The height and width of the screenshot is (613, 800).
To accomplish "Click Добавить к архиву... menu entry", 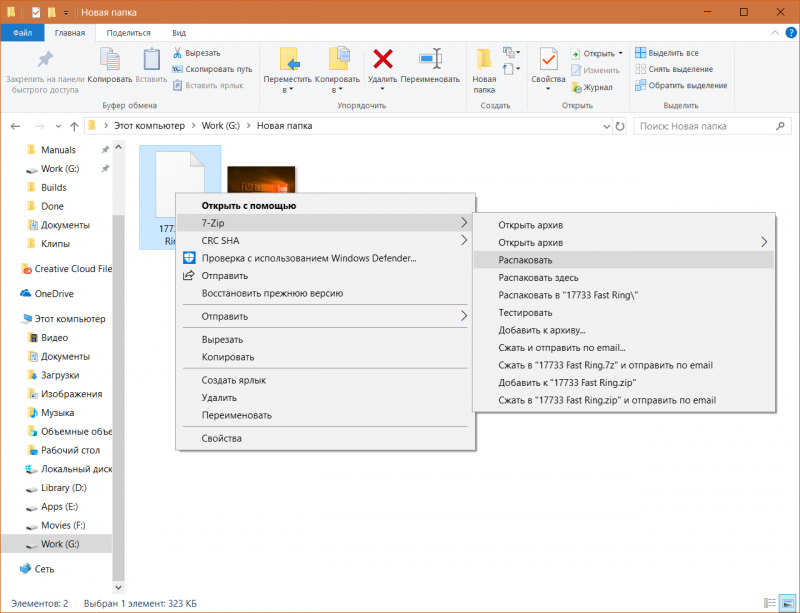I will click(623, 330).
